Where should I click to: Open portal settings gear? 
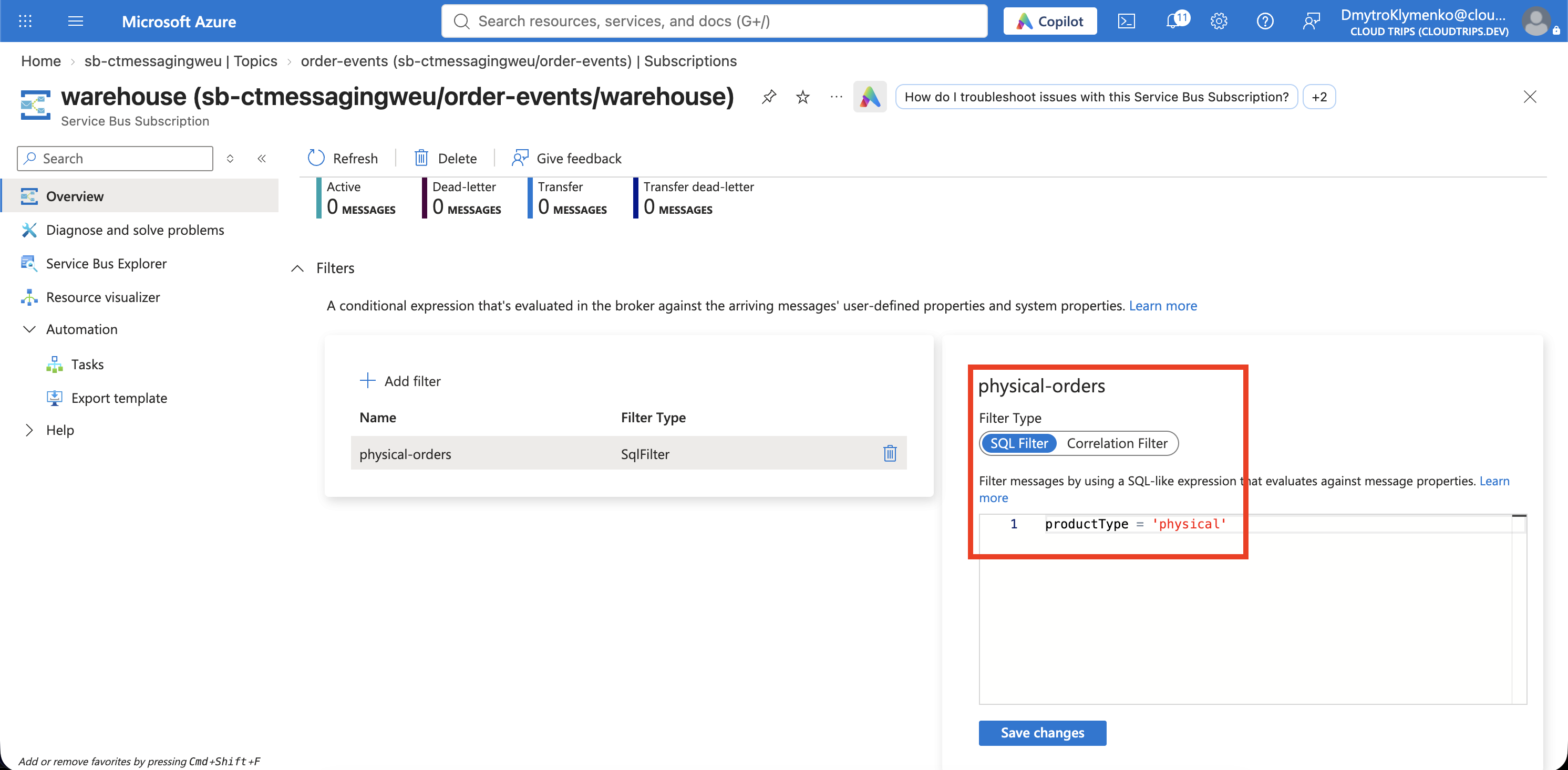[x=1219, y=22]
